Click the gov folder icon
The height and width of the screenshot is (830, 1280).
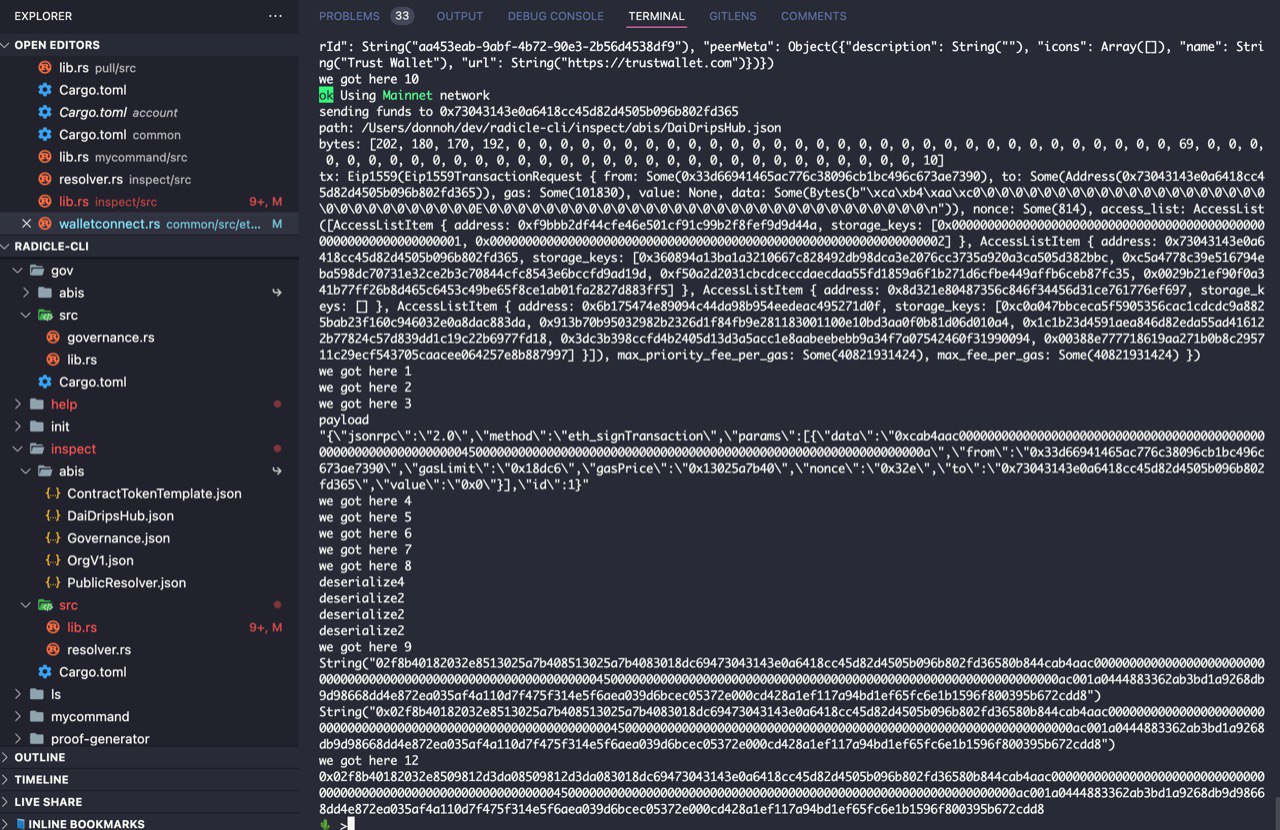(37, 271)
